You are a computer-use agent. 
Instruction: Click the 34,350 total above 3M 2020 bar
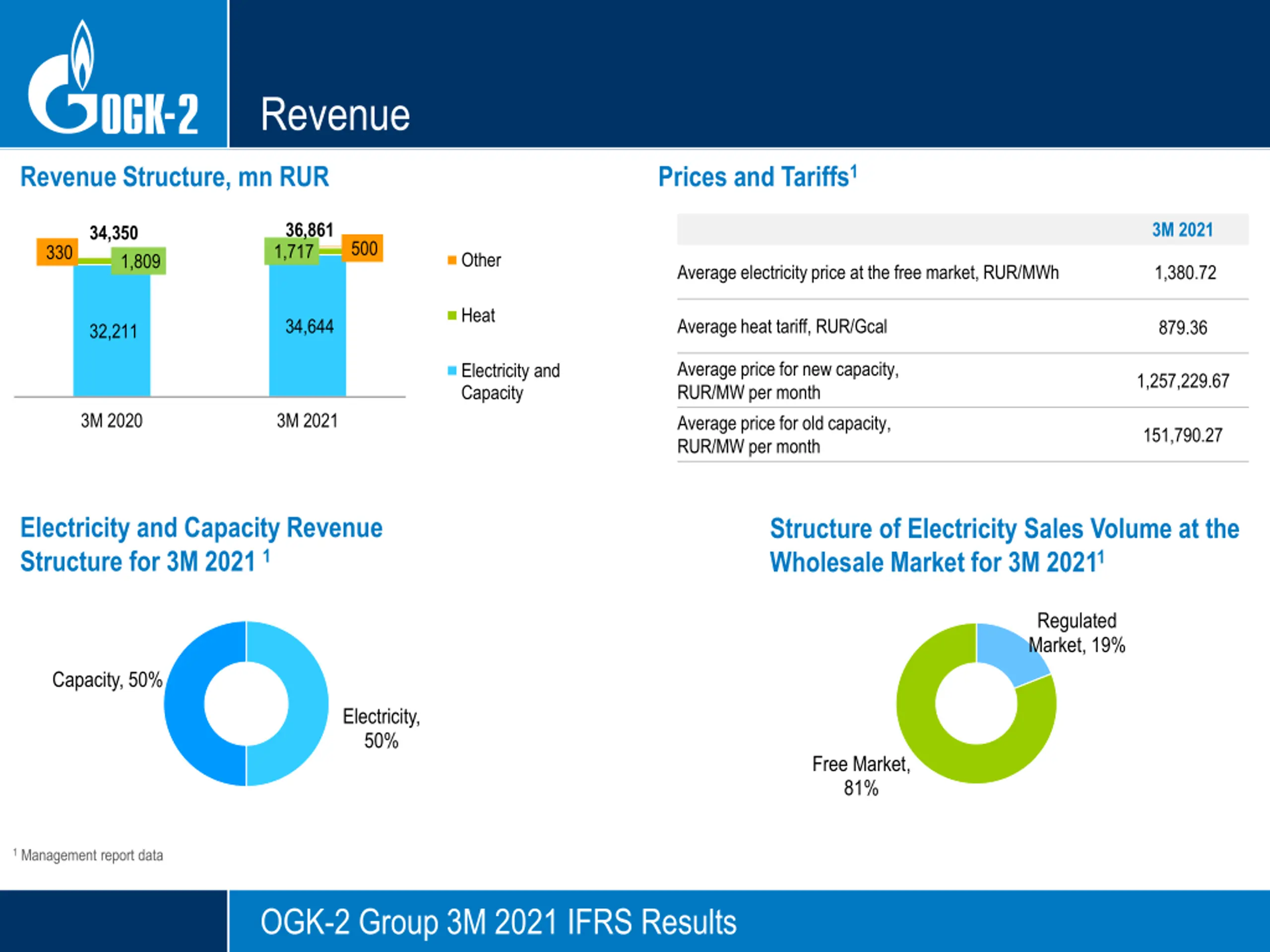point(114,233)
